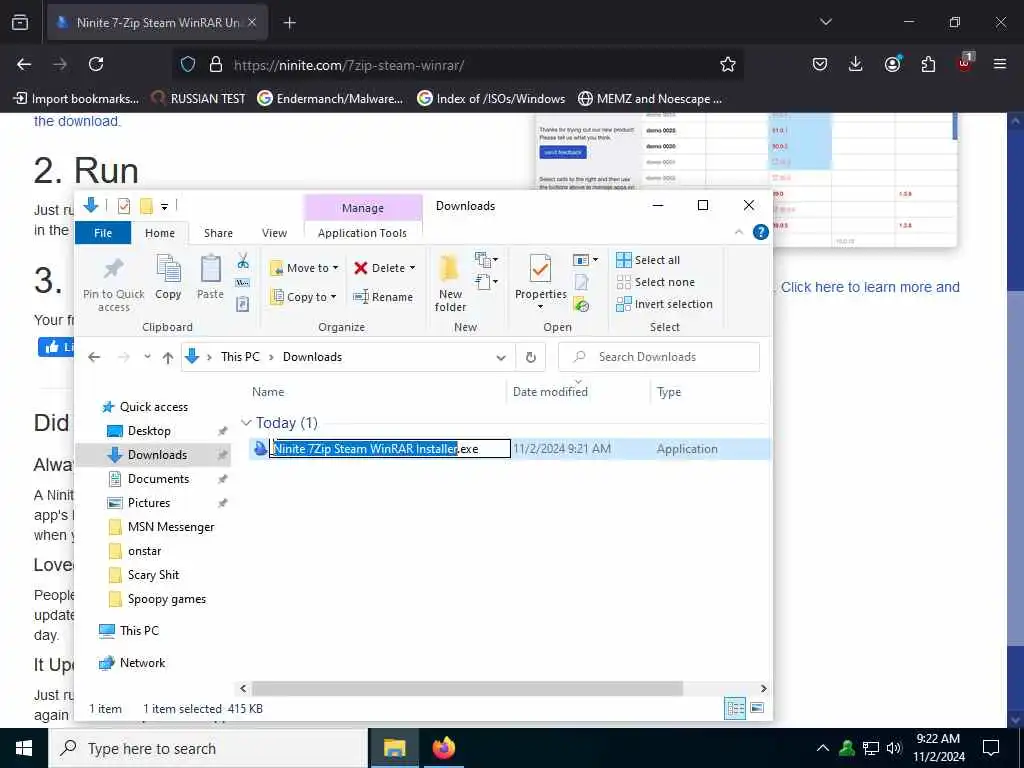Click the Paste shortcut icon
This screenshot has height=768, width=1024.
pos(243,304)
